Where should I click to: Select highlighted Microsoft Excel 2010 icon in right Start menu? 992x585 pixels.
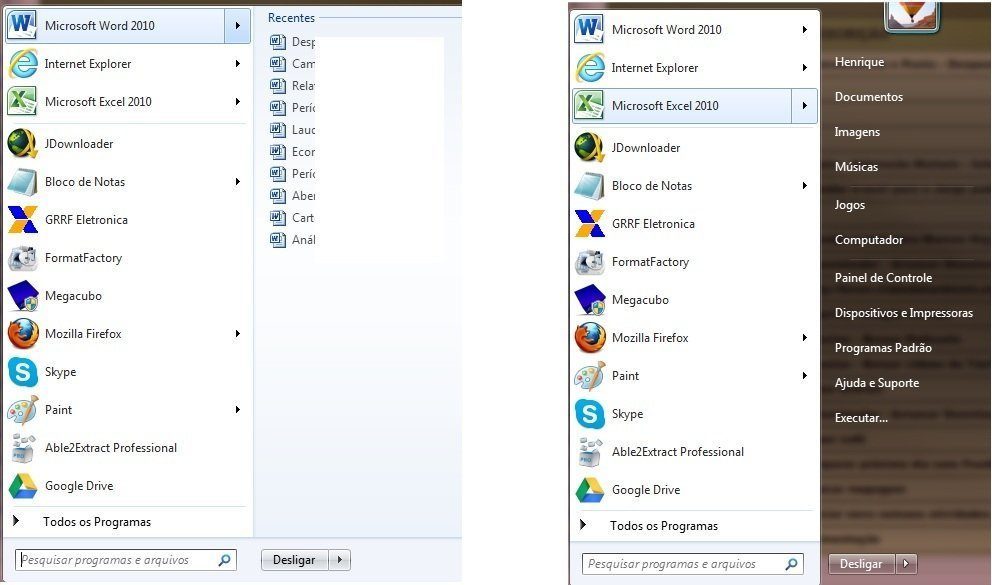click(x=589, y=106)
